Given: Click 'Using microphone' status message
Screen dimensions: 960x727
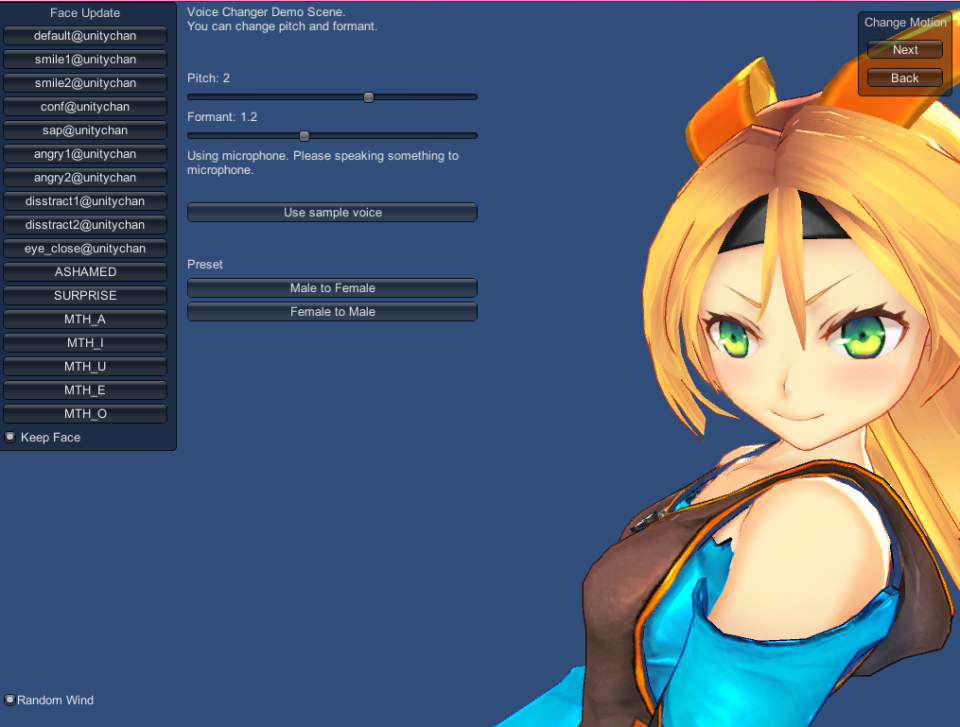Looking at the screenshot, I should click(323, 163).
